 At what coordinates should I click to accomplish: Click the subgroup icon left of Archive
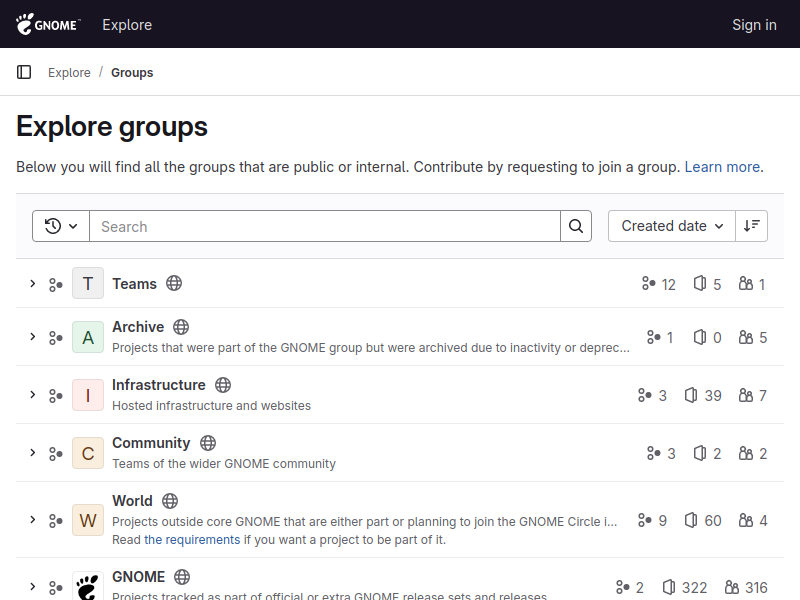point(56,338)
